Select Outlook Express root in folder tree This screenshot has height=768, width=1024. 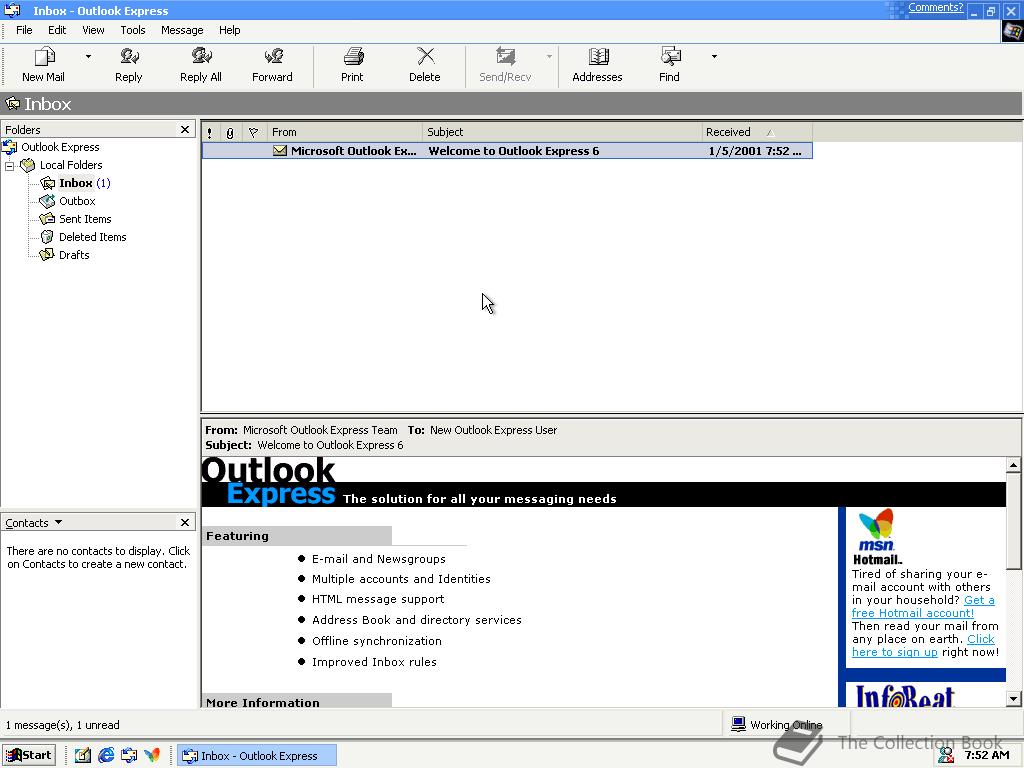point(60,147)
